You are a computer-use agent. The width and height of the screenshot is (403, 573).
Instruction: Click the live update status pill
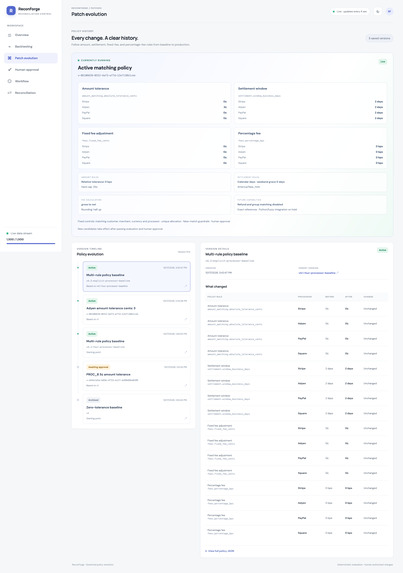350,12
